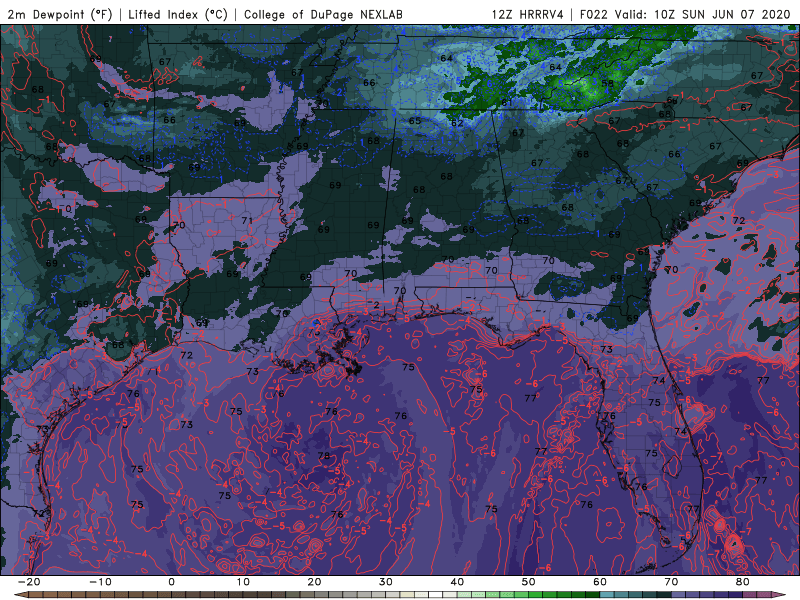Click the "80" tick on the color scale
The height and width of the screenshot is (600, 800).
(x=743, y=582)
